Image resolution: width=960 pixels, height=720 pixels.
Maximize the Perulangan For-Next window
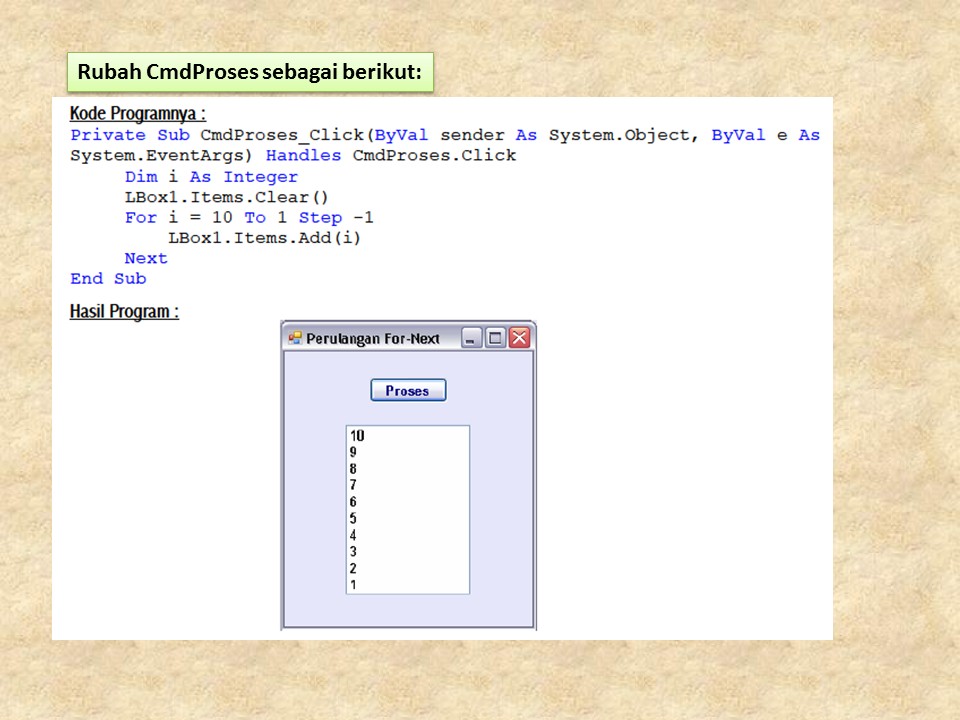pos(495,338)
